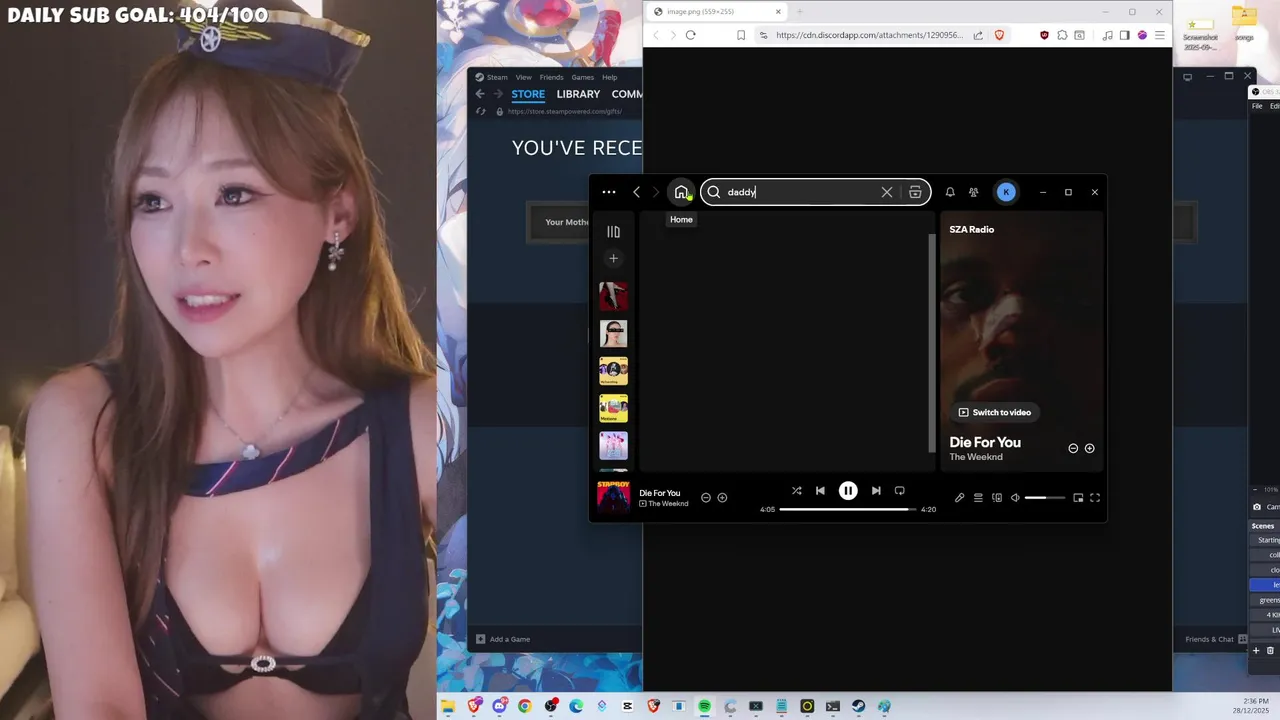The image size is (1280, 720).
Task: Open the Spotify queue
Action: [978, 498]
